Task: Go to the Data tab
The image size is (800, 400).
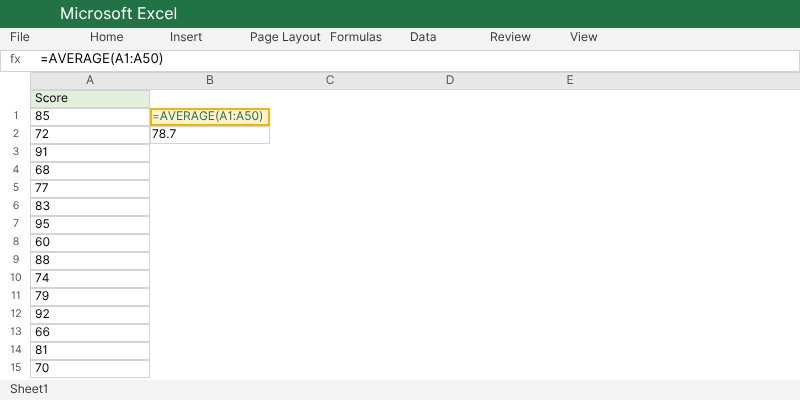Action: point(423,37)
